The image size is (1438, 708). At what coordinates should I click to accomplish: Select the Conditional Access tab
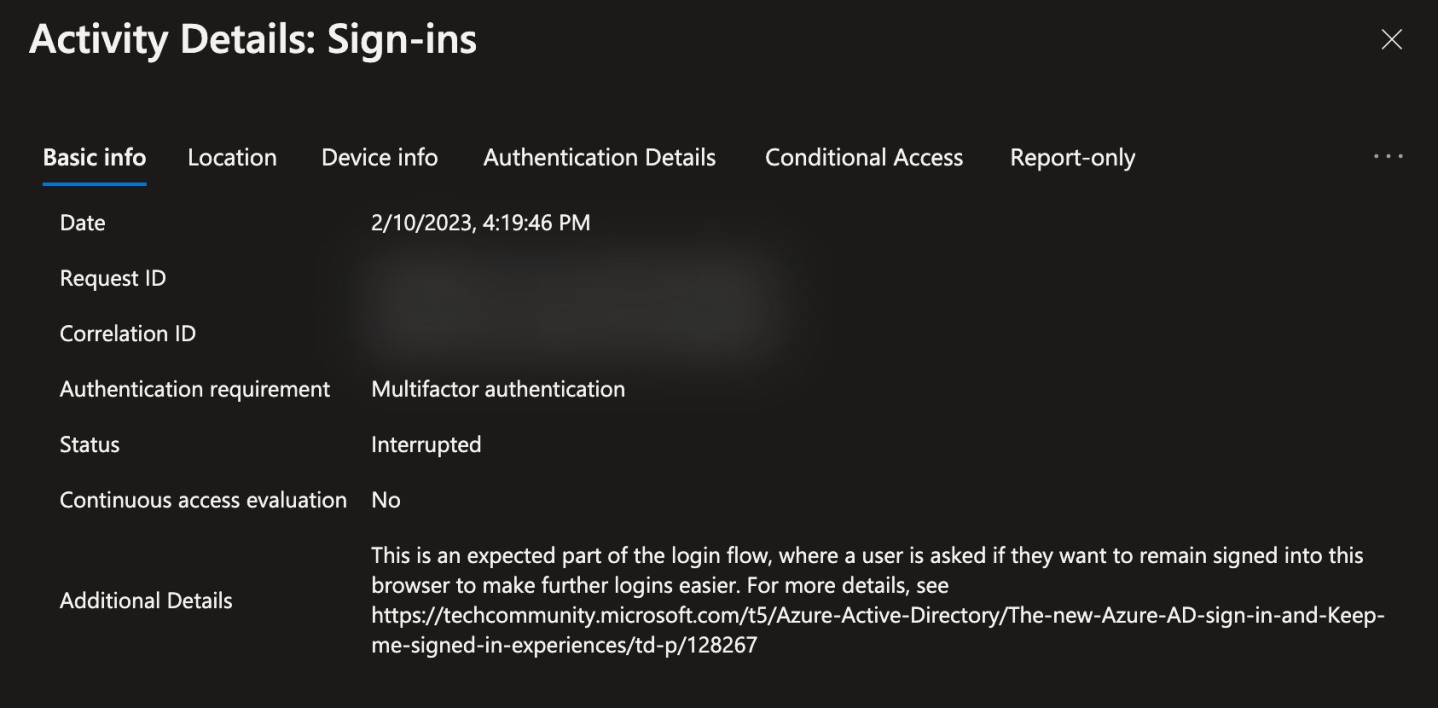pyautogui.click(x=863, y=157)
